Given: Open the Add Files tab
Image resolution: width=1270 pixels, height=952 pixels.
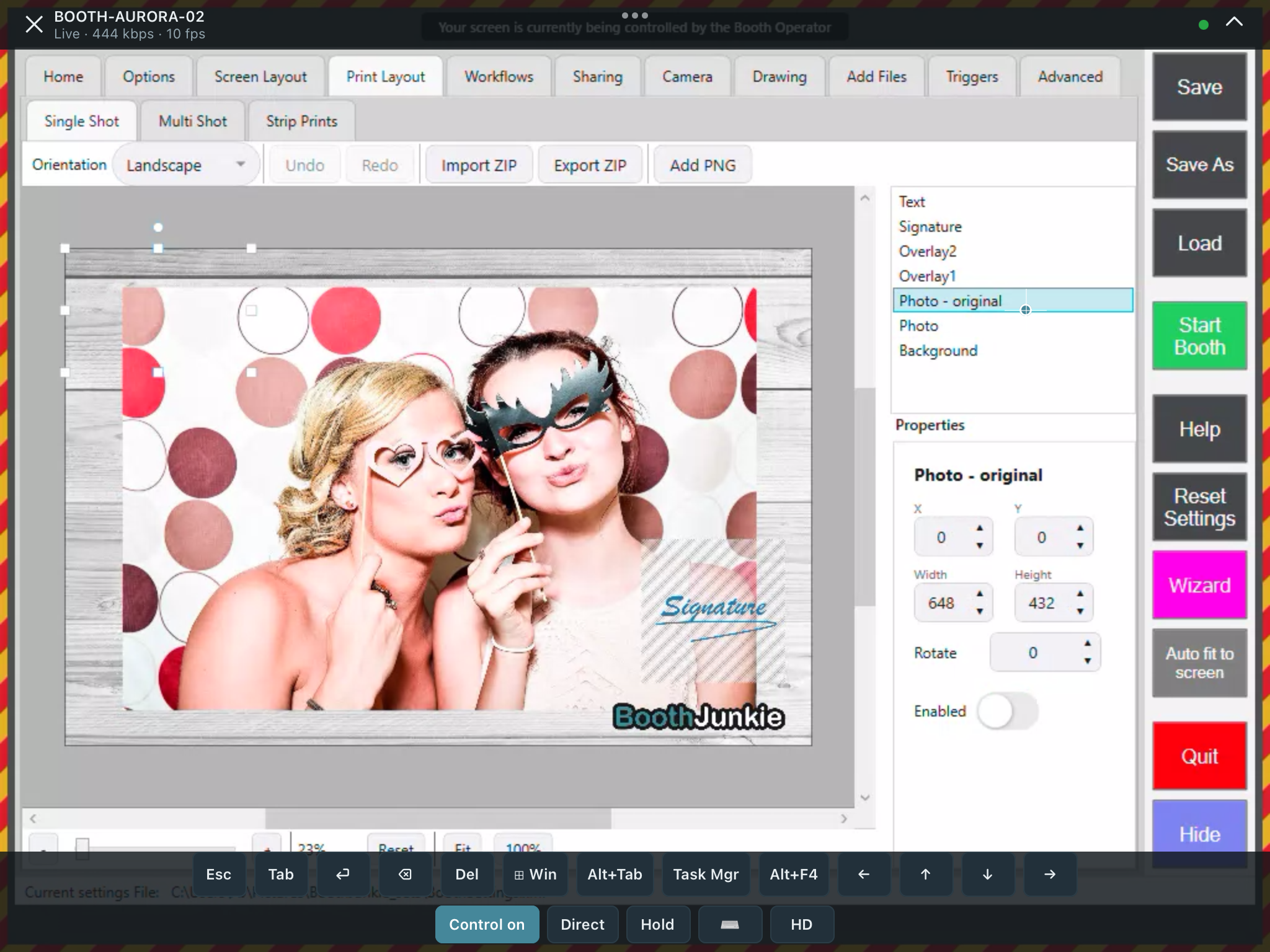Looking at the screenshot, I should (876, 76).
